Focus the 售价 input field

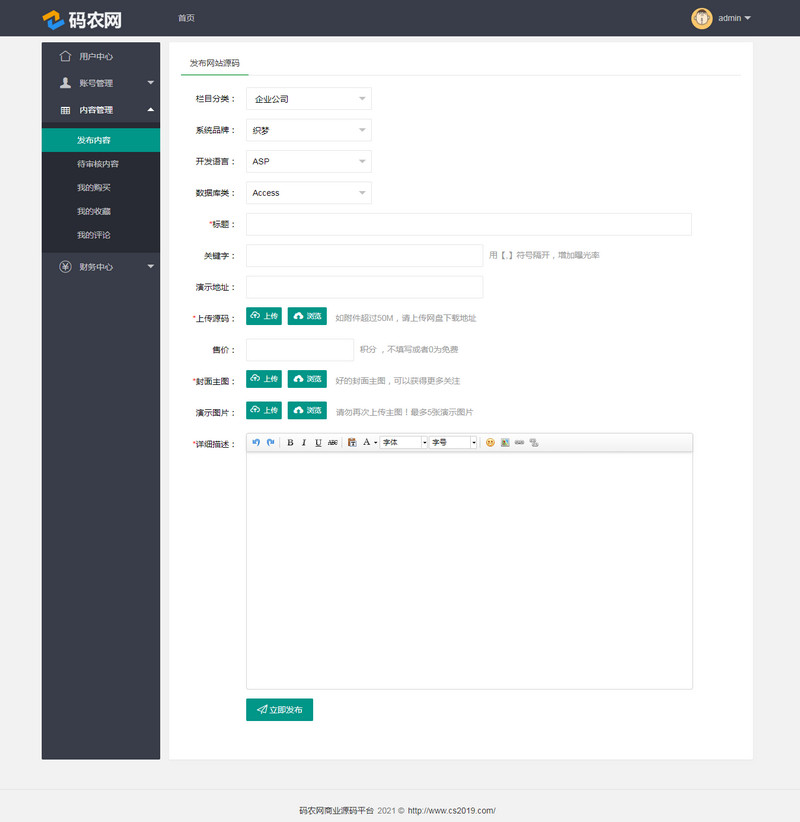[x=300, y=350]
